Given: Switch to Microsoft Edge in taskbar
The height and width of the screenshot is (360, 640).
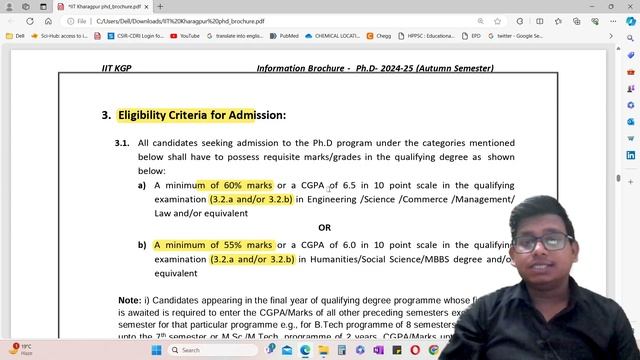Looking at the screenshot, I should (305, 350).
